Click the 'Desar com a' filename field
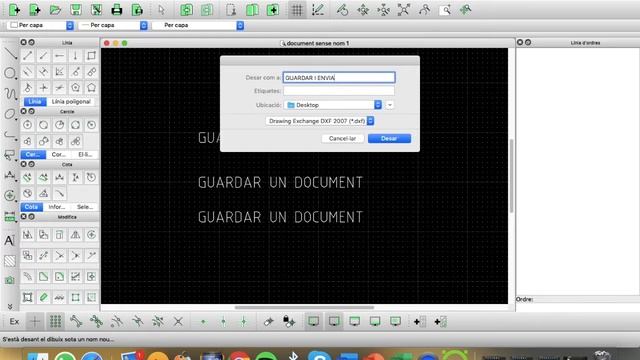Screen dimensions: 640x360 (x=339, y=78)
